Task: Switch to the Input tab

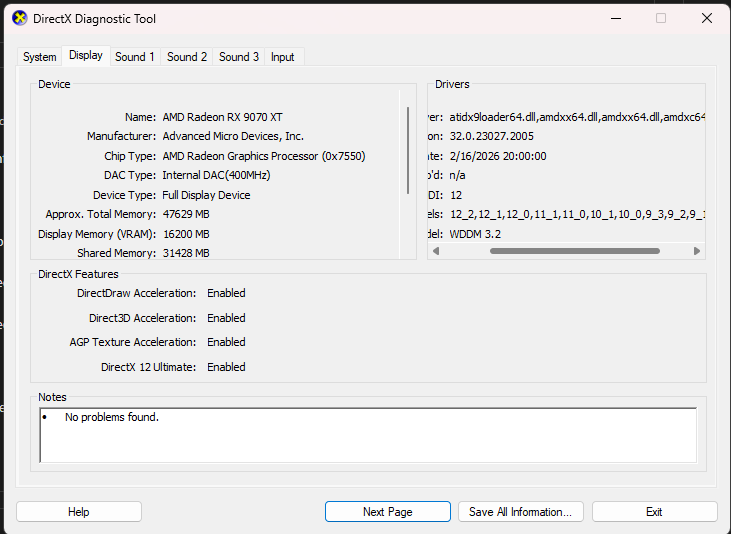Action: pyautogui.click(x=283, y=57)
